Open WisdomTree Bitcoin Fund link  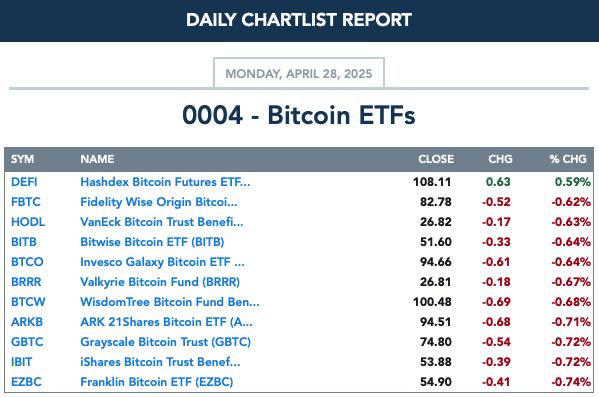pos(170,302)
